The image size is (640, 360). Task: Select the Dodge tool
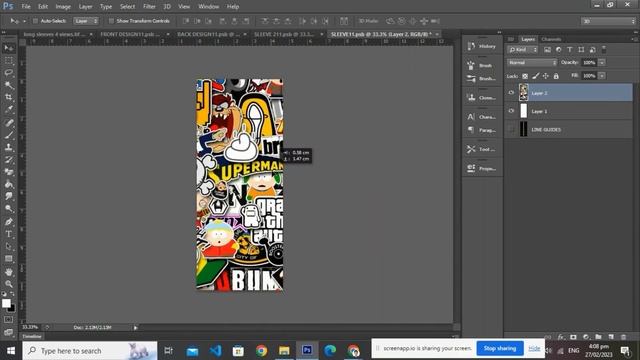click(x=9, y=209)
